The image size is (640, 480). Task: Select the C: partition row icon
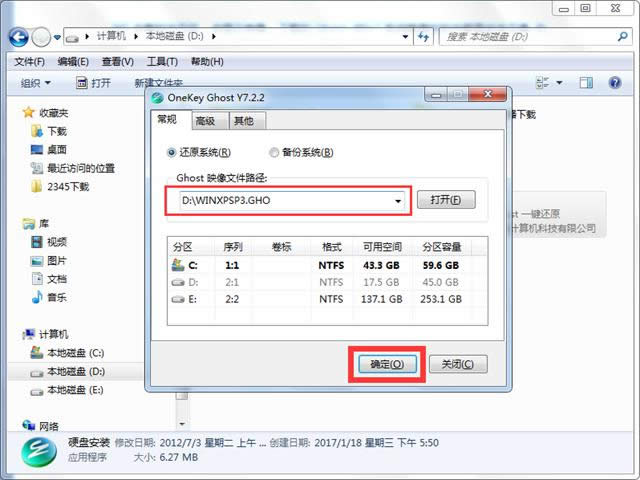[178, 266]
